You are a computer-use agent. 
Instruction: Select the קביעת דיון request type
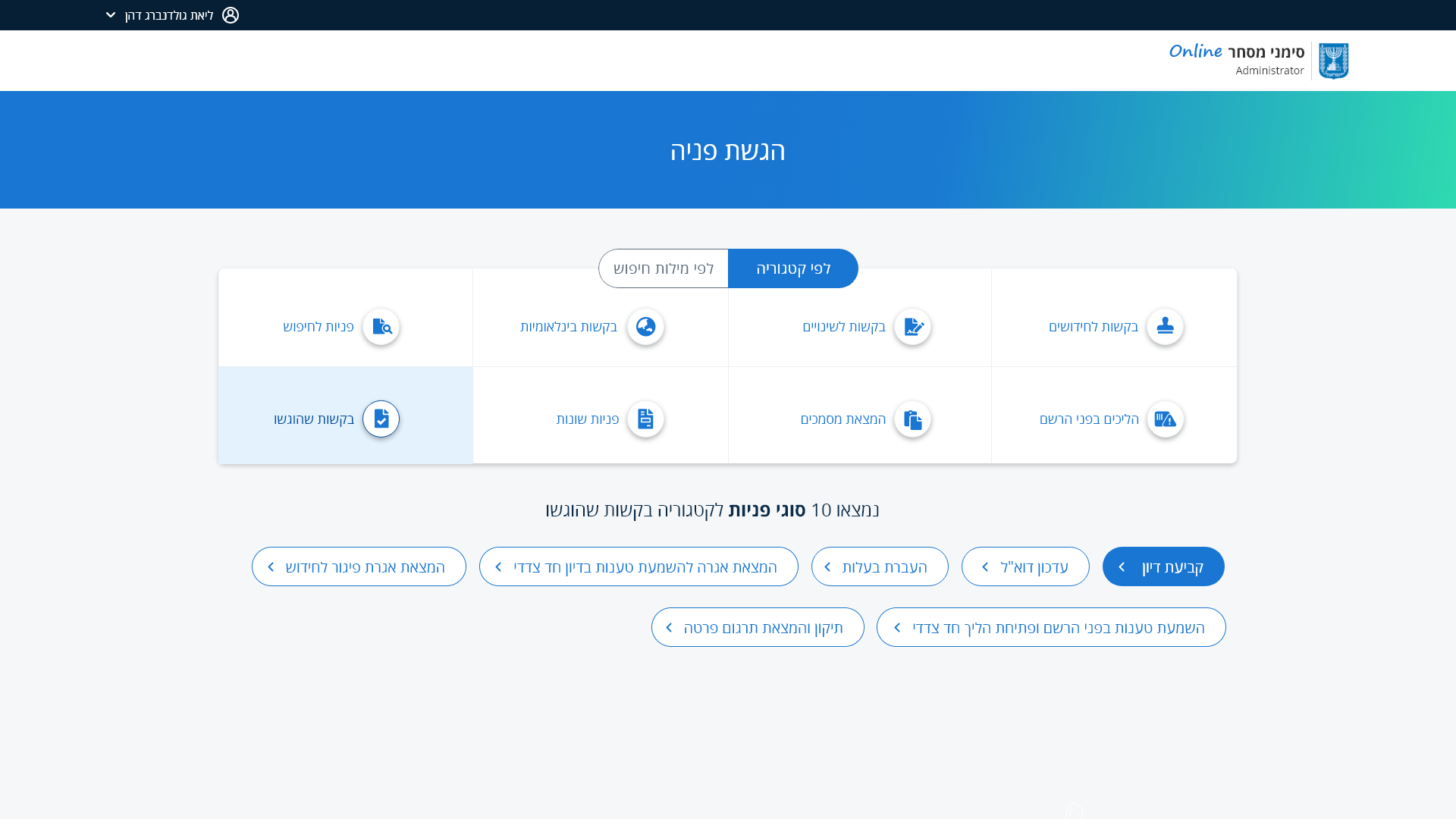[x=1163, y=567]
